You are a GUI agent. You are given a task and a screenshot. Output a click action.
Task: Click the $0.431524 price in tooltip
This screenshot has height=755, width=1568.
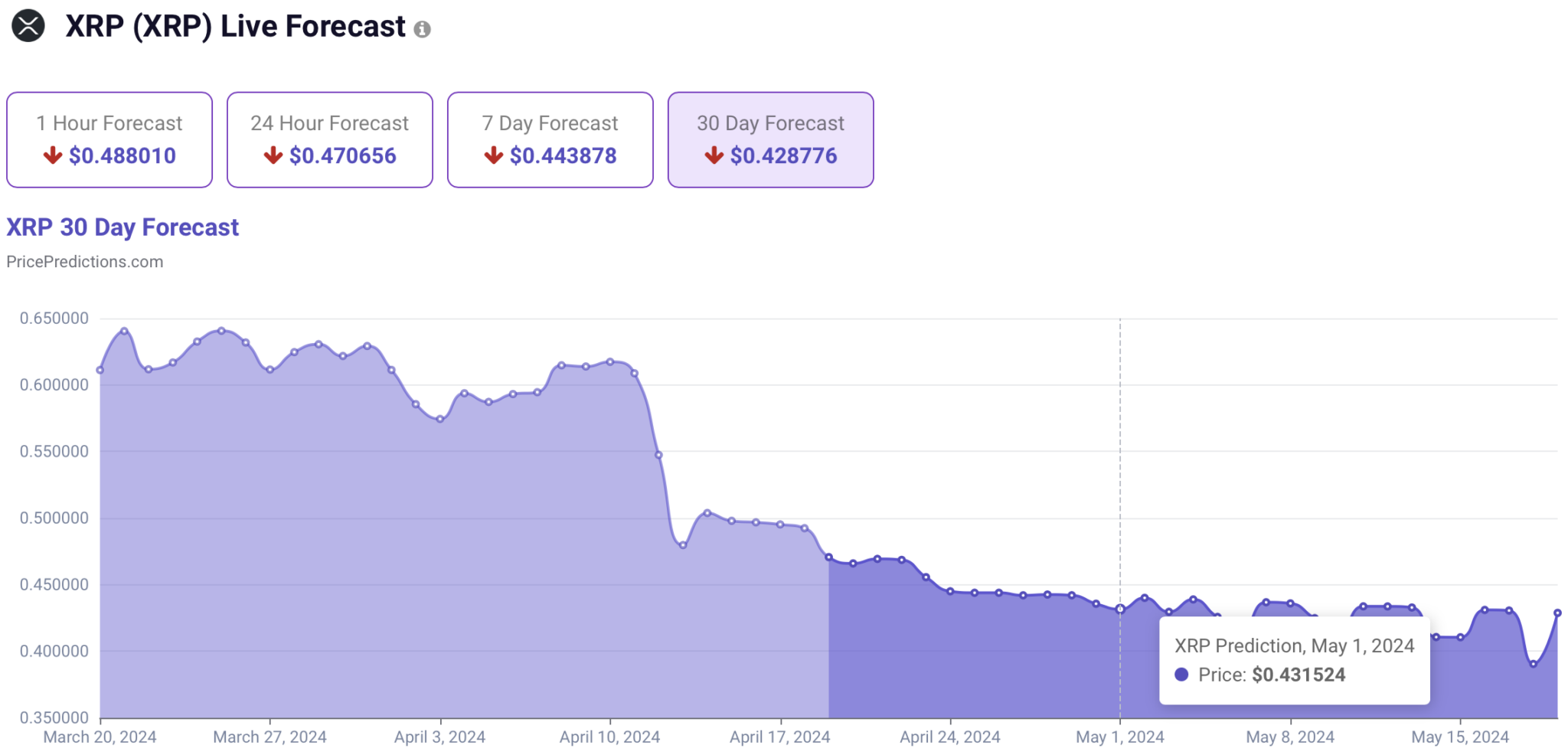[x=1298, y=675]
